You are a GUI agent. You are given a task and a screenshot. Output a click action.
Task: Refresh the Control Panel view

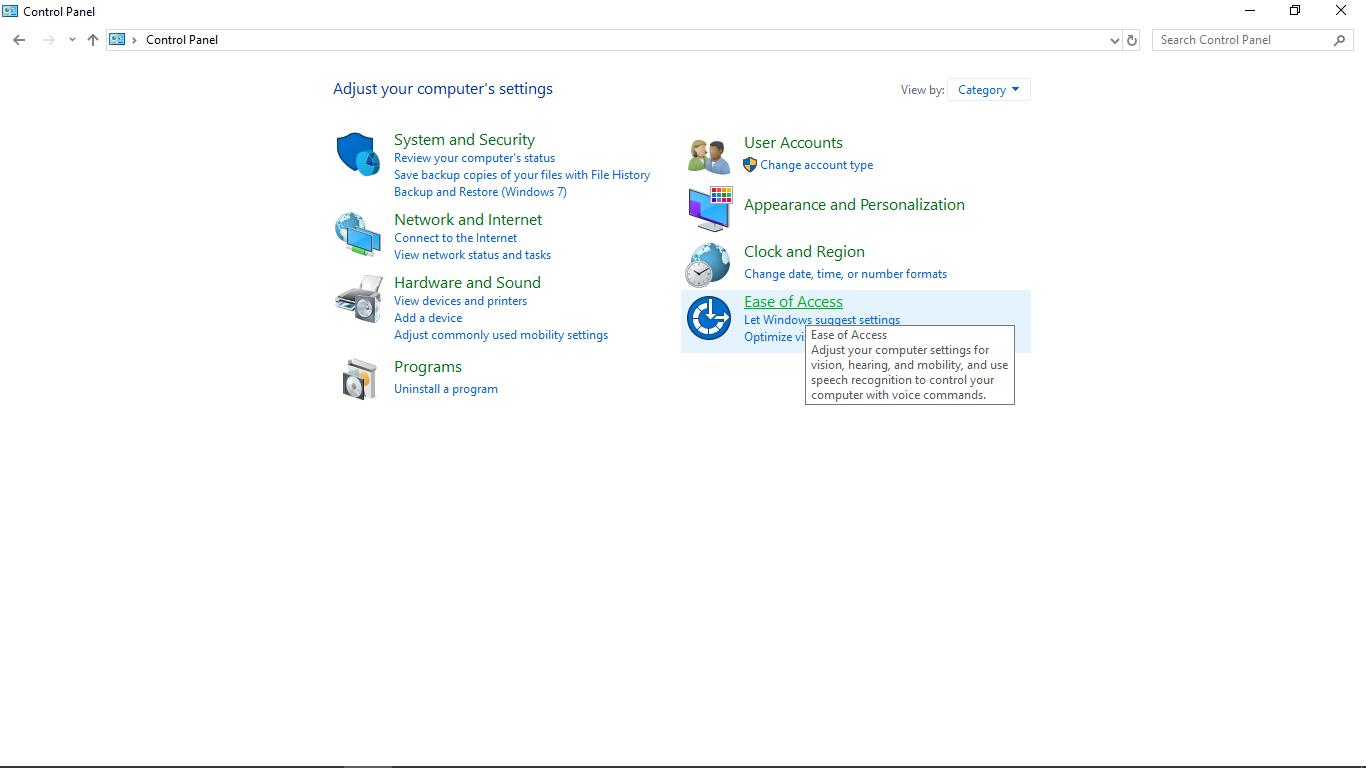[1132, 40]
